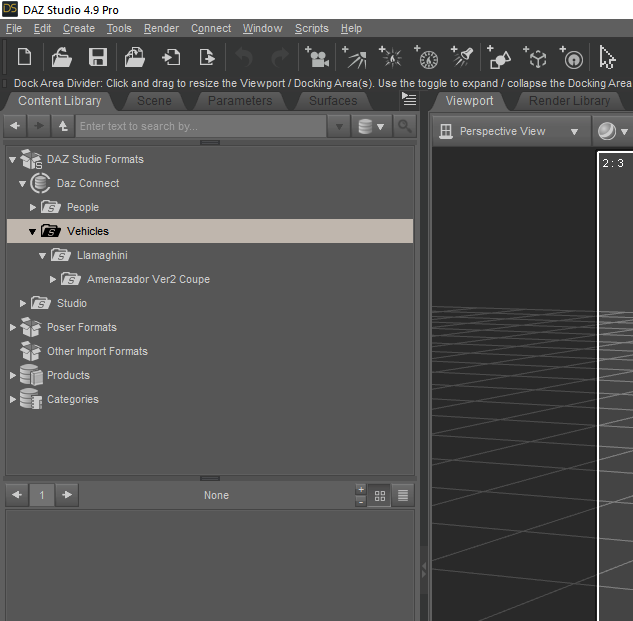Image resolution: width=633 pixels, height=621 pixels.
Task: Click the New Scene file icon
Action: point(25,57)
